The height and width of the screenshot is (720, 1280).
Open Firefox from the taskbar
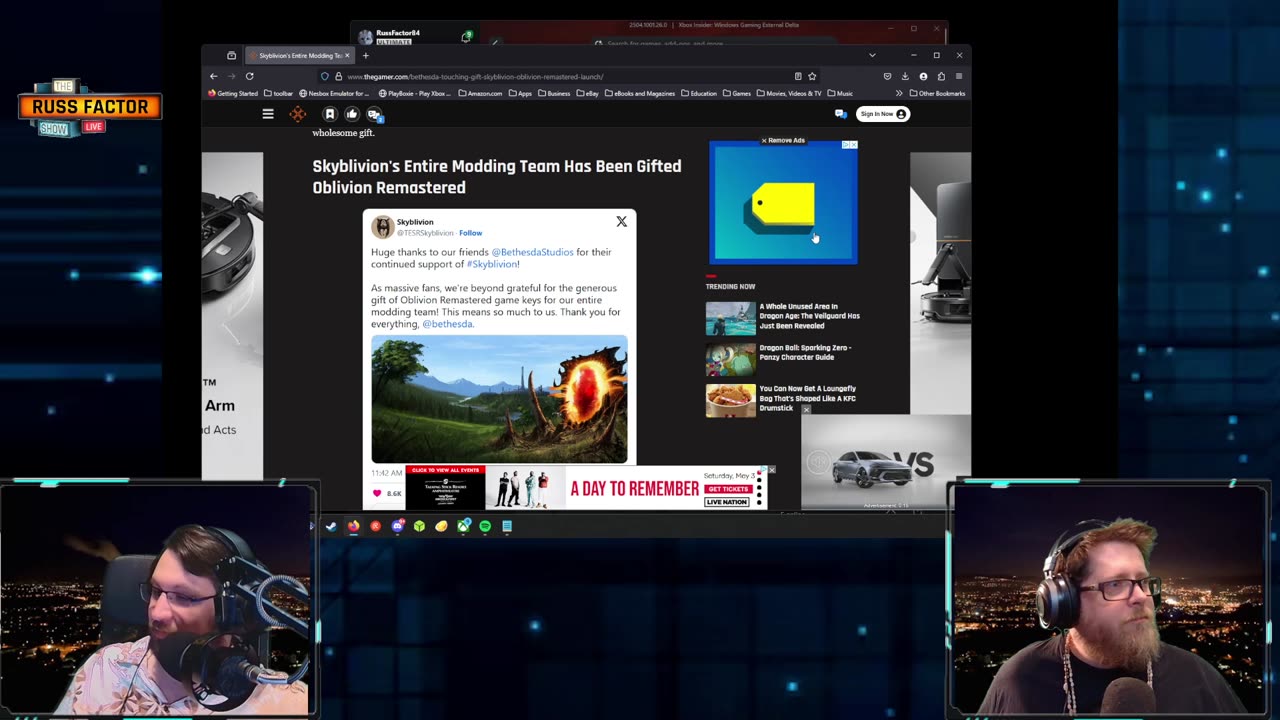[x=353, y=526]
